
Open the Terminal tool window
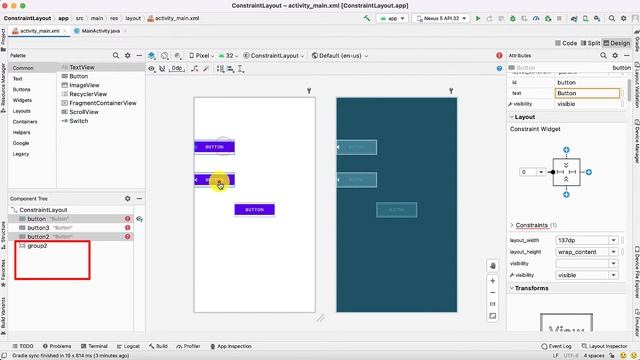pos(94,346)
